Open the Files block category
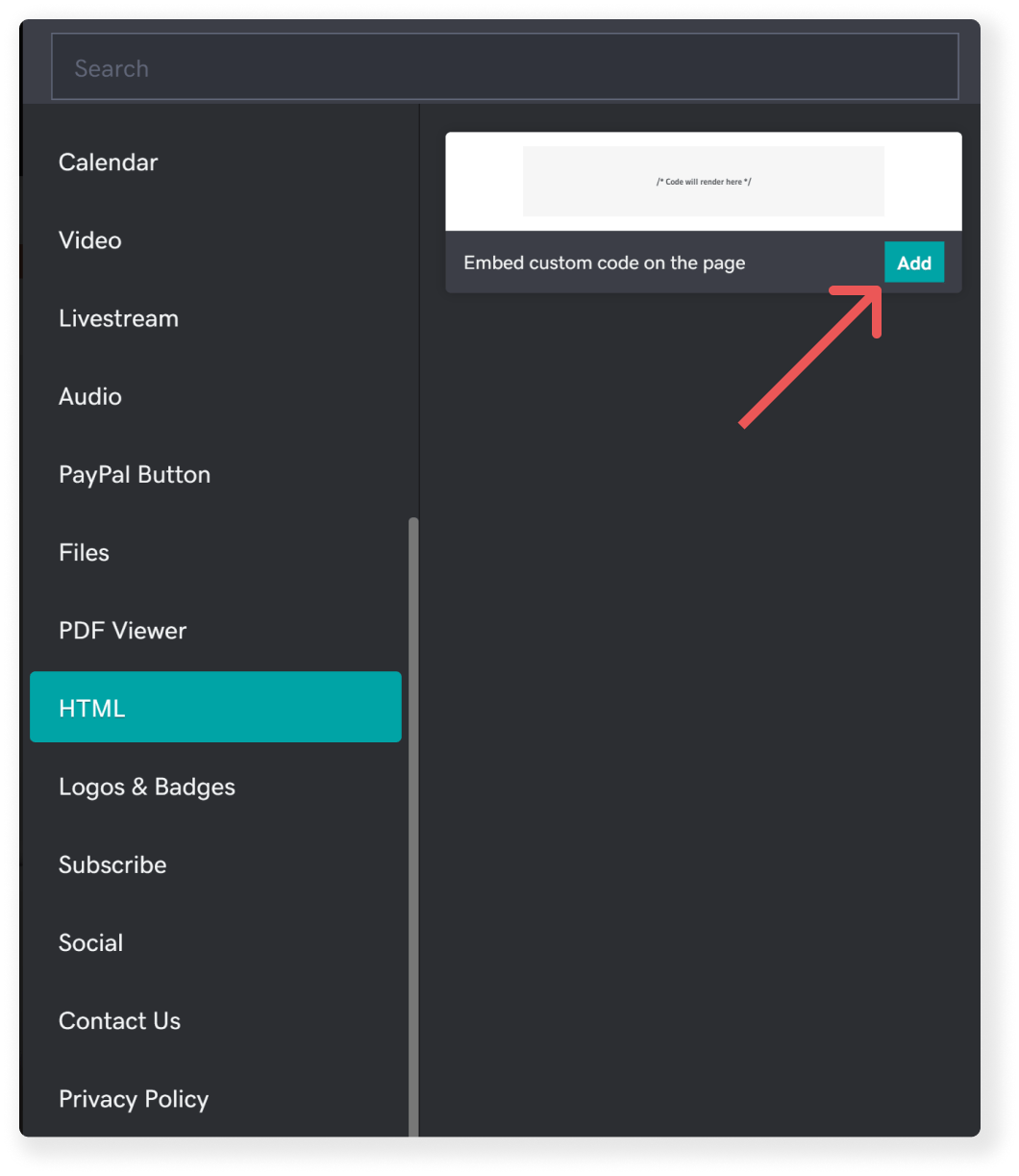Viewport: 1019px width, 1176px height. click(84, 552)
